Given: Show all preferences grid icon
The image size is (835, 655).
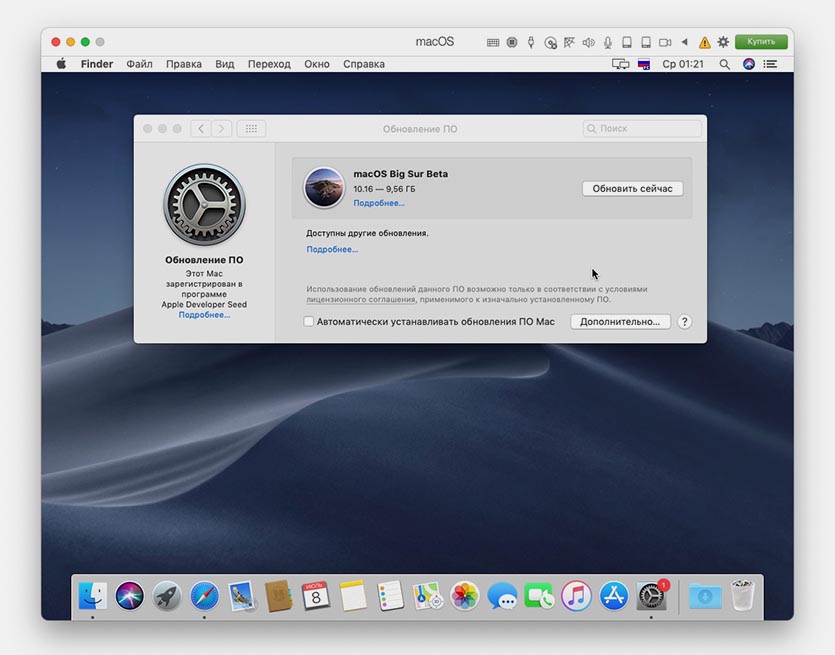Looking at the screenshot, I should coord(251,129).
